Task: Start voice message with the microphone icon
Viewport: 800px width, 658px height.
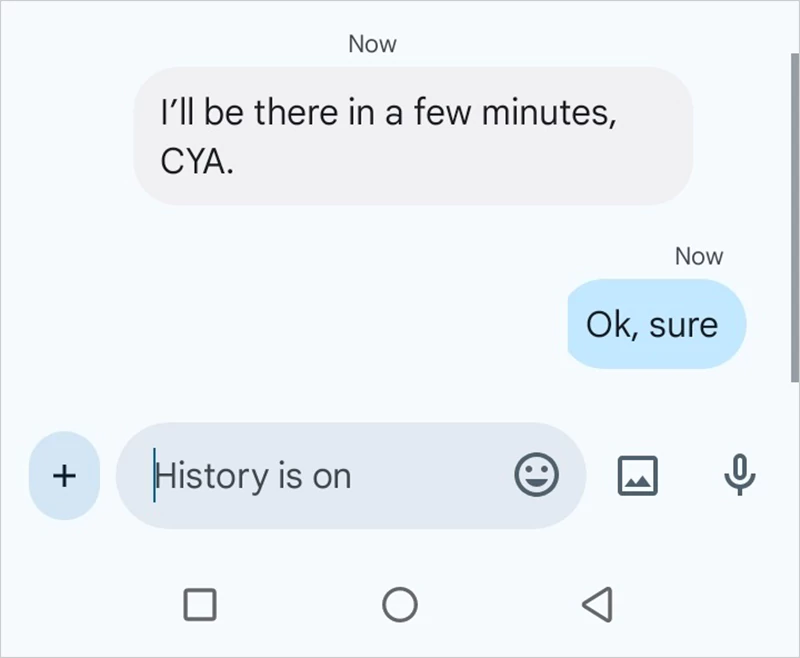Action: pyautogui.click(x=739, y=475)
